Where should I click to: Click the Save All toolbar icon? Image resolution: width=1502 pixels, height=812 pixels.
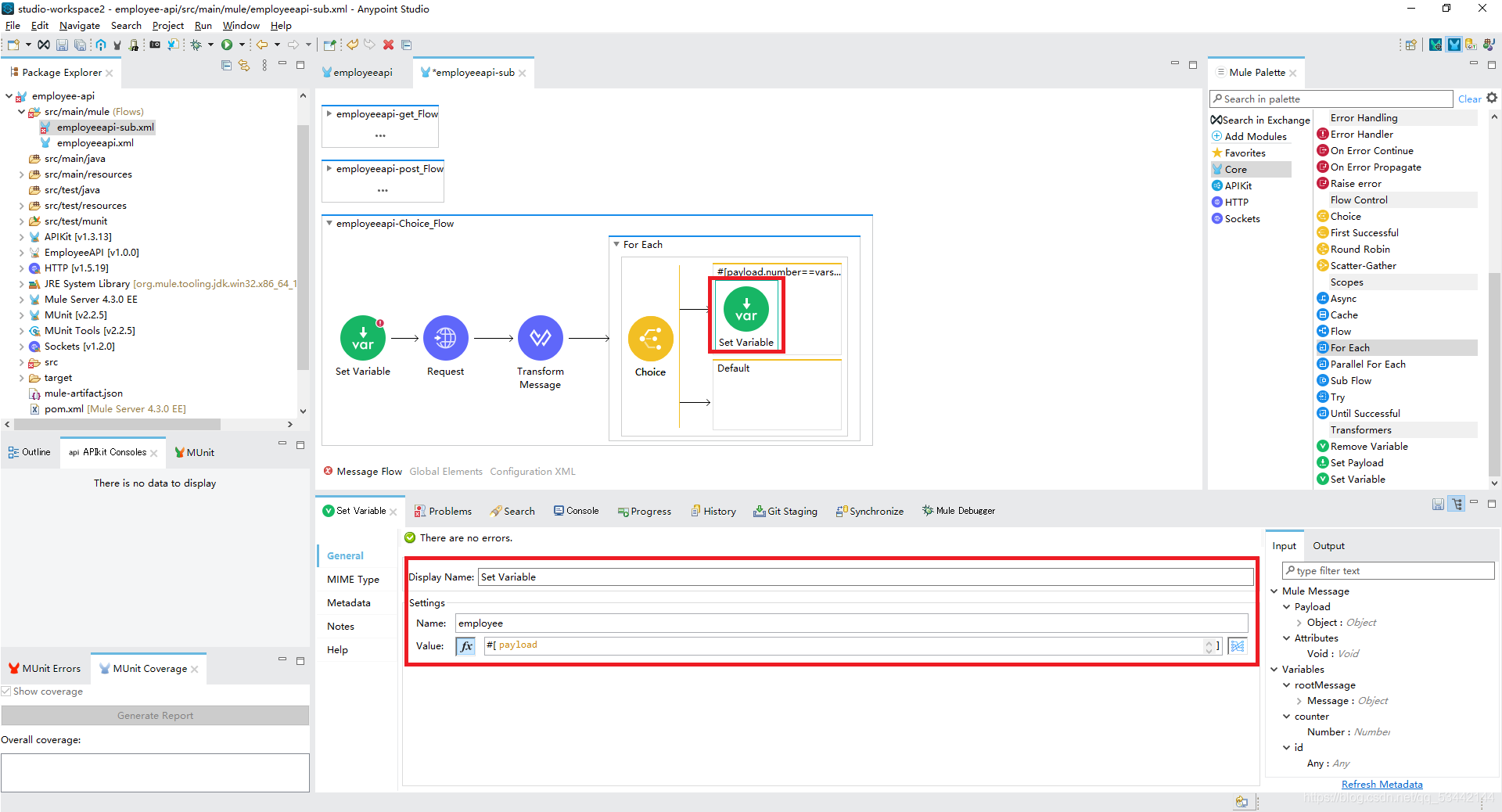pos(80,45)
